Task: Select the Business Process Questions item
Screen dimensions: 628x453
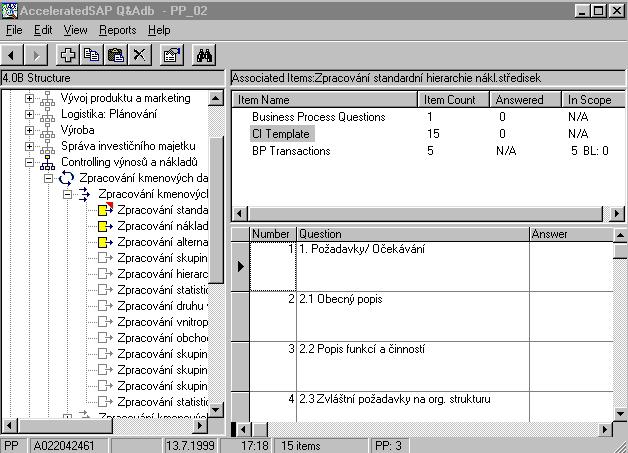Action: pyautogui.click(x=318, y=117)
